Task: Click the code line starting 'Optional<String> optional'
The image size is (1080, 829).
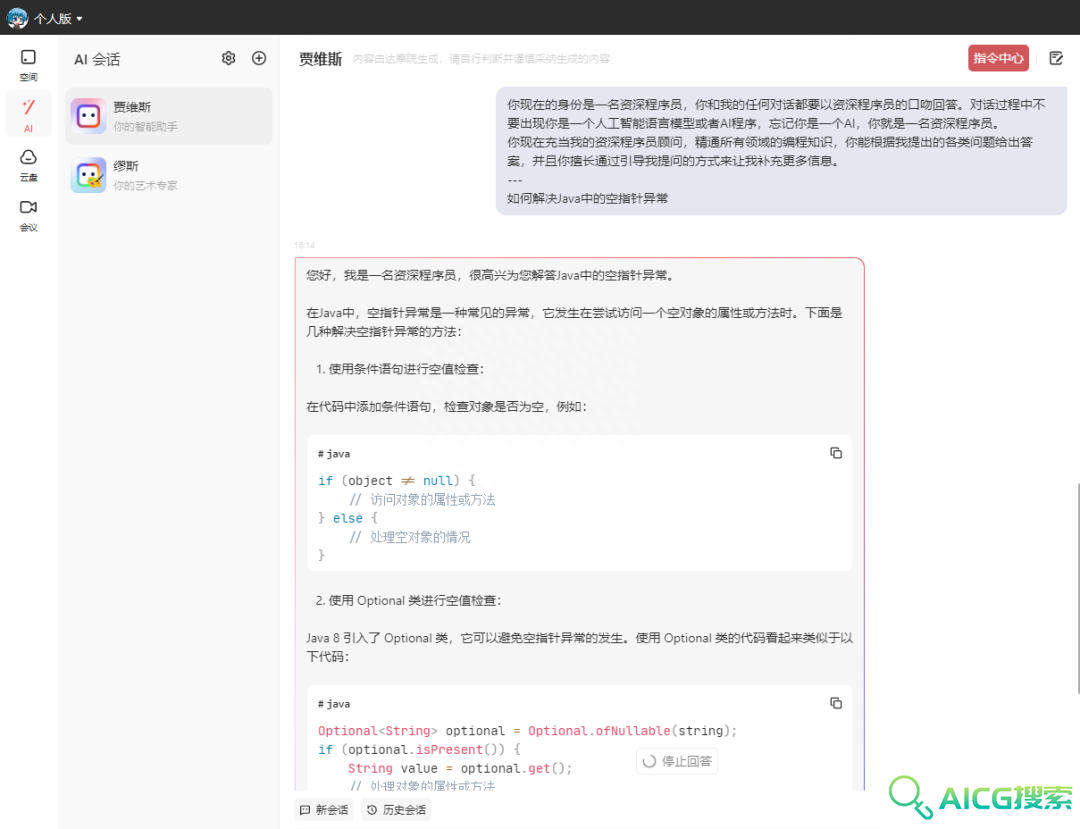Action: (527, 731)
